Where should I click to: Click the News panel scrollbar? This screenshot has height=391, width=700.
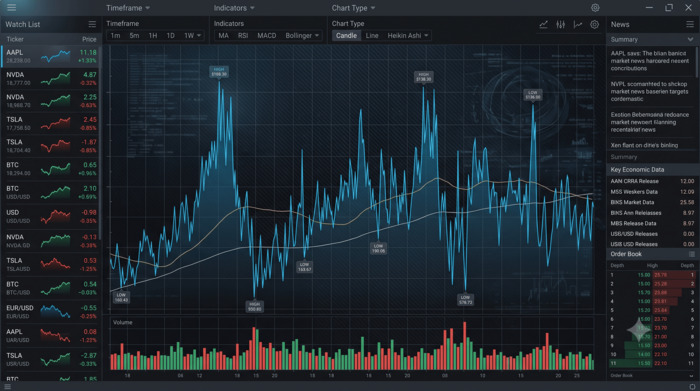point(697,62)
